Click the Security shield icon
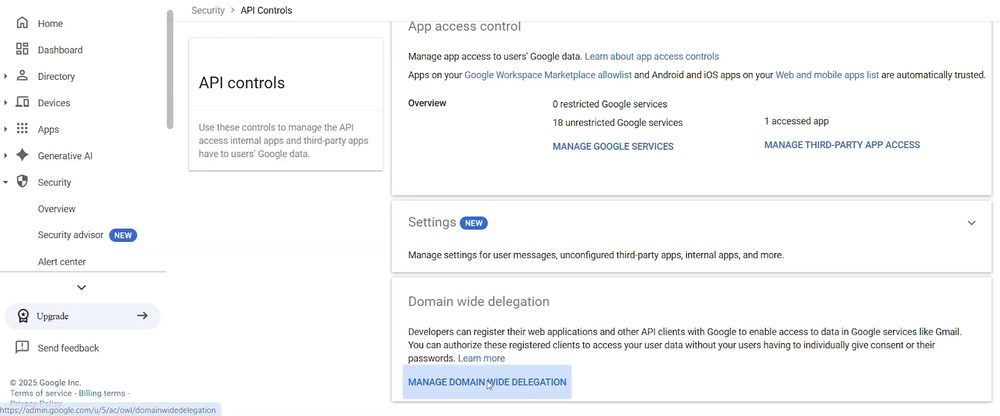 tap(22, 182)
